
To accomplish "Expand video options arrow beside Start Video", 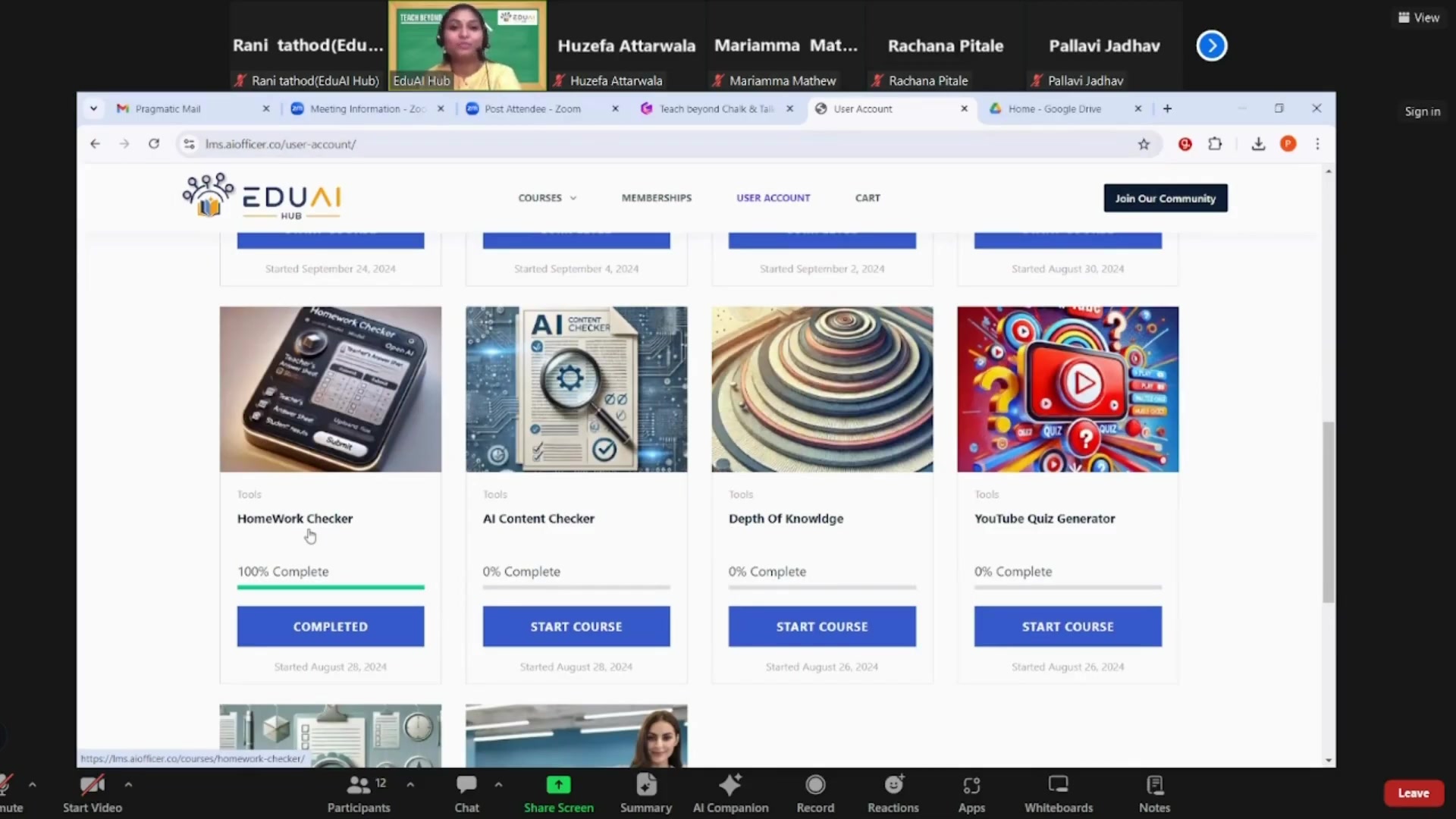I will pyautogui.click(x=128, y=785).
